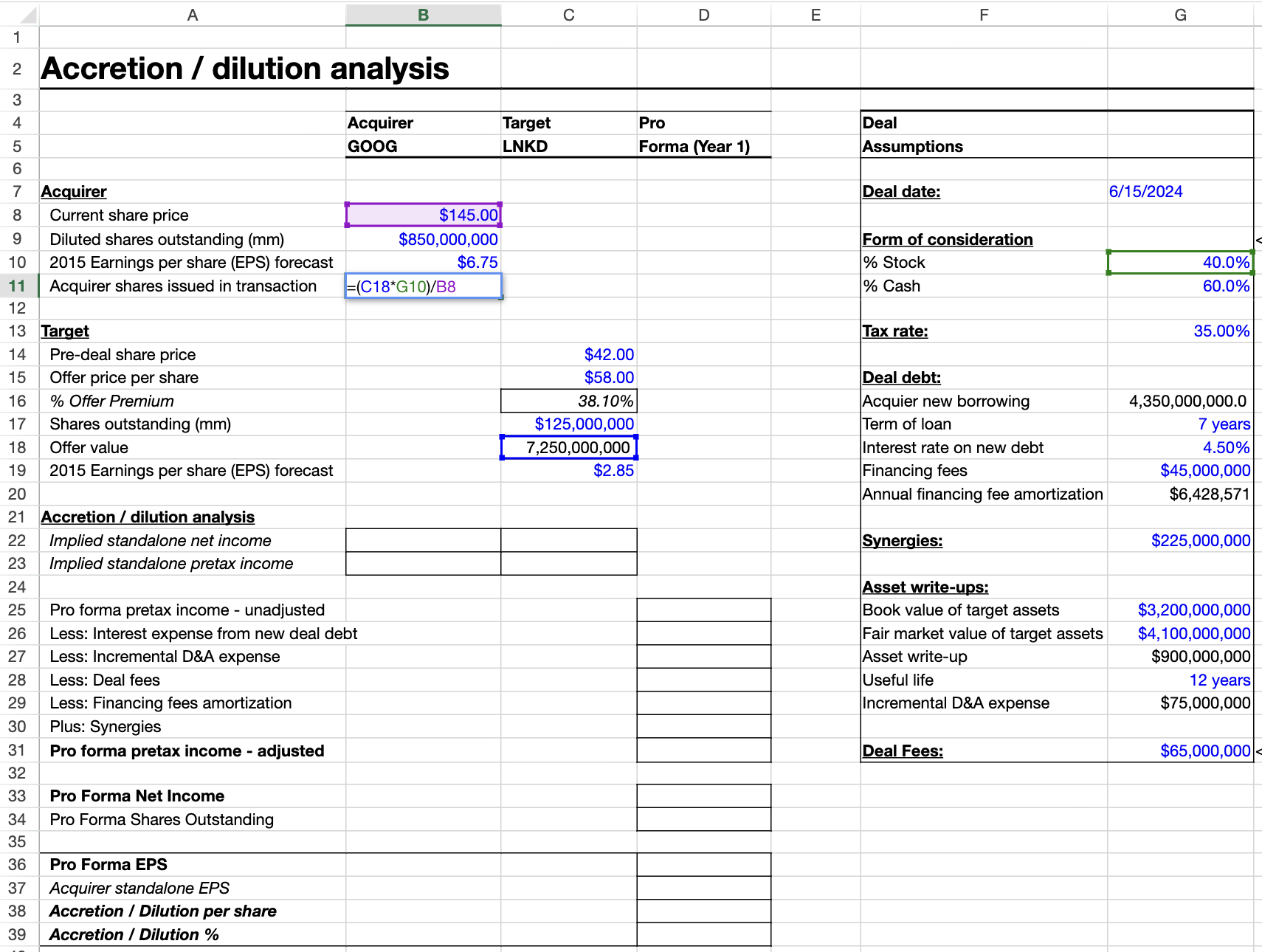Select the Offer value cell 7,250,000,000
This screenshot has width=1262, height=952.
point(568,447)
